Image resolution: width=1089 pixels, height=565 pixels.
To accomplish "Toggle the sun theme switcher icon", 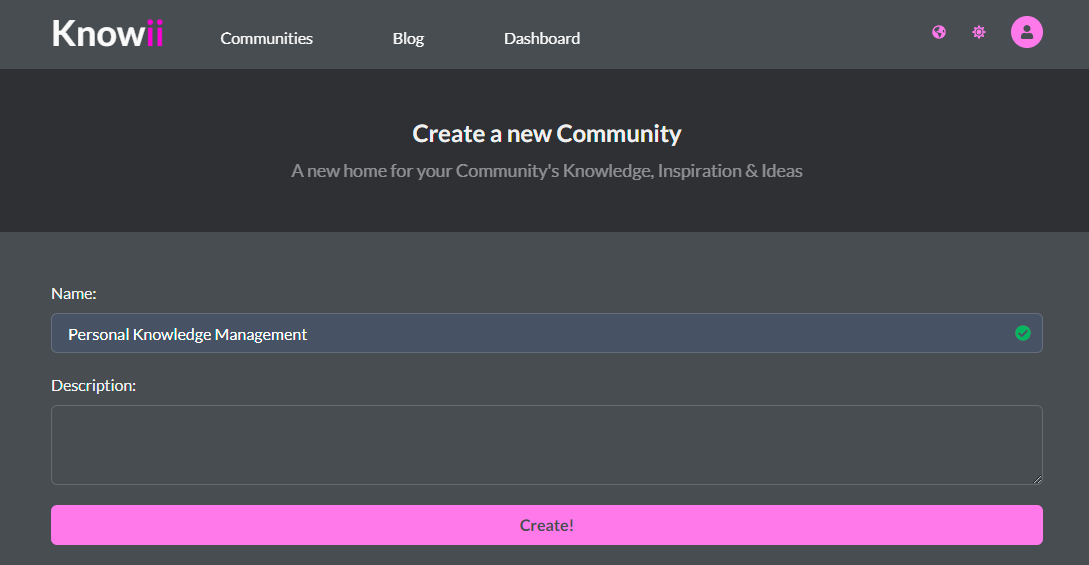I will [979, 32].
